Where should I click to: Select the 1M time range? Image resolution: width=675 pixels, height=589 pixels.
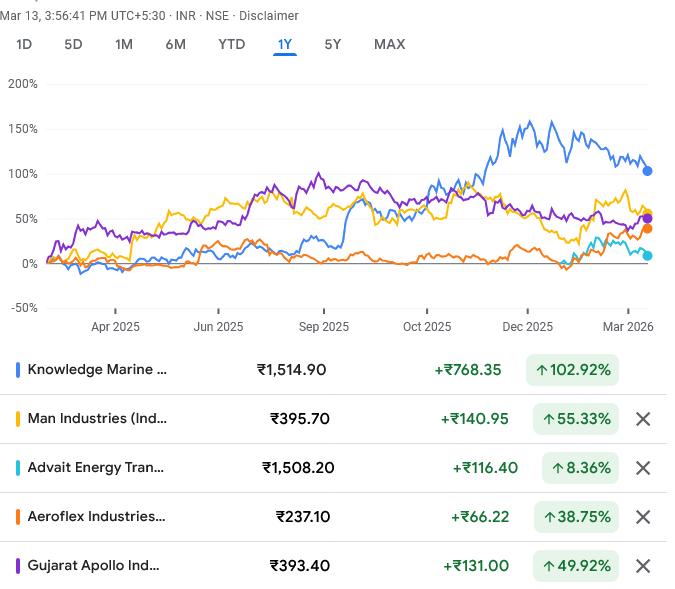pos(124,44)
